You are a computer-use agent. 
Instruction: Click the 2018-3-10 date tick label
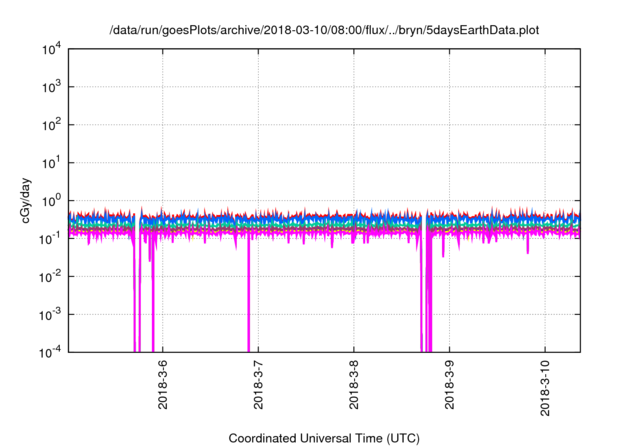coord(544,388)
